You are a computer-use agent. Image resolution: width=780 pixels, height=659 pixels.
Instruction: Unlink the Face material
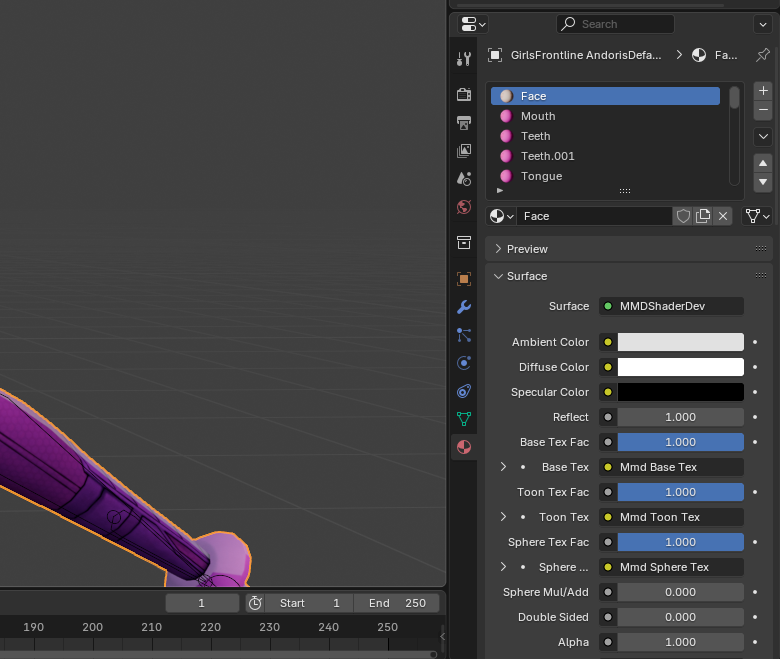point(723,216)
